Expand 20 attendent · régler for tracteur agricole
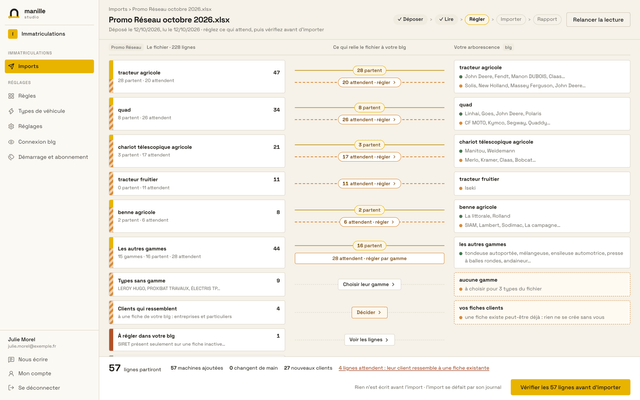This screenshot has height=400, width=640. pyautogui.click(x=369, y=82)
